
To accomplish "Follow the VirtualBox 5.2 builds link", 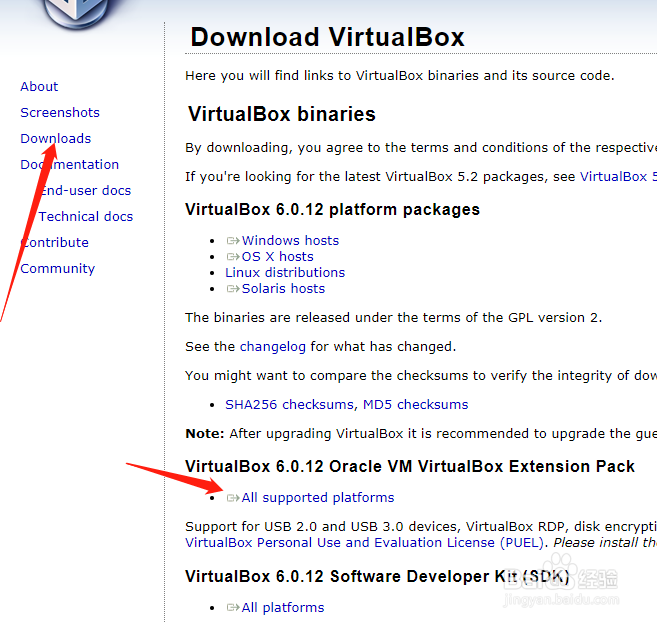I will [x=618, y=177].
